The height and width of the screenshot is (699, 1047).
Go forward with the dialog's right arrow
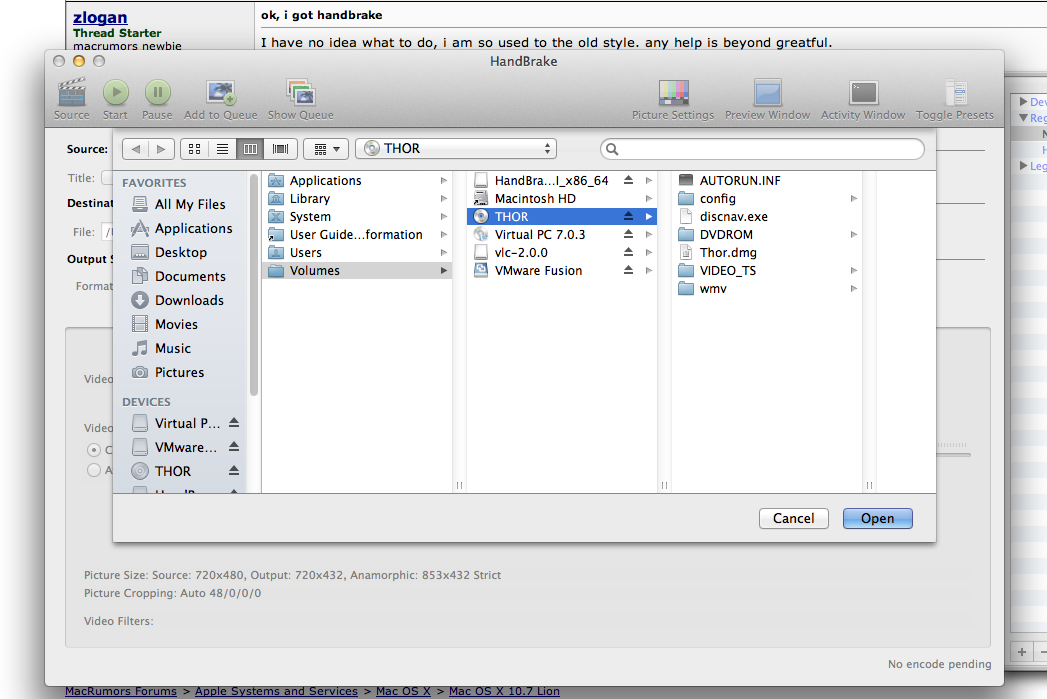point(161,149)
